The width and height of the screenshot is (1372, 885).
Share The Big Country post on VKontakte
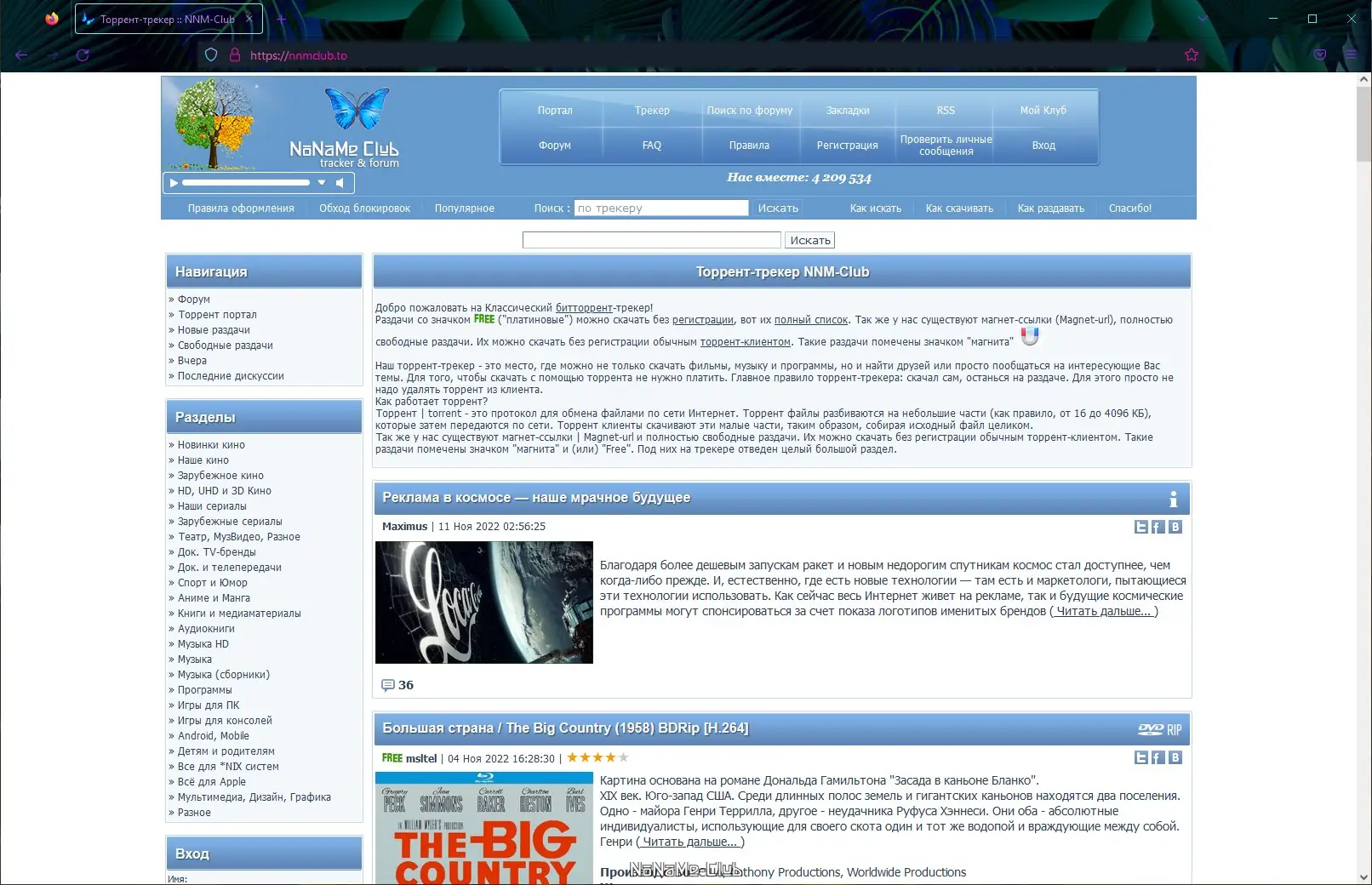(x=1175, y=757)
